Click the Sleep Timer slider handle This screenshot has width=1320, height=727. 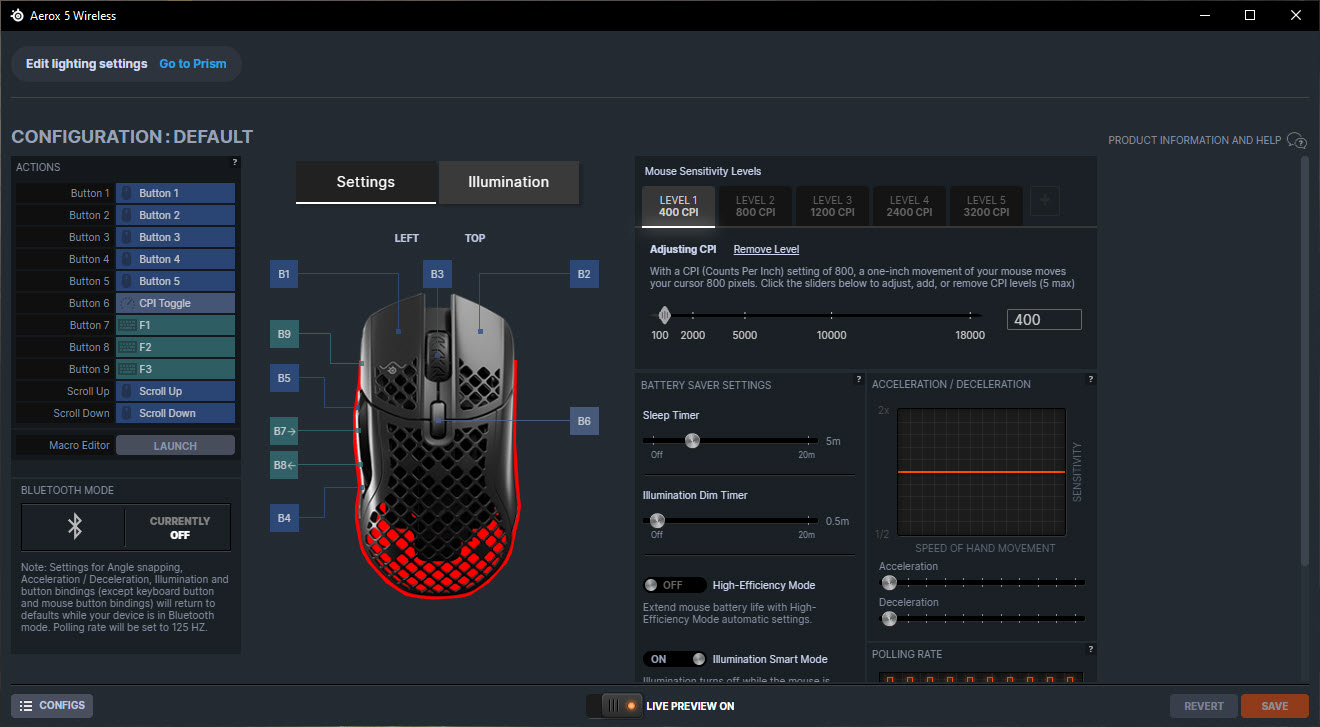point(691,440)
